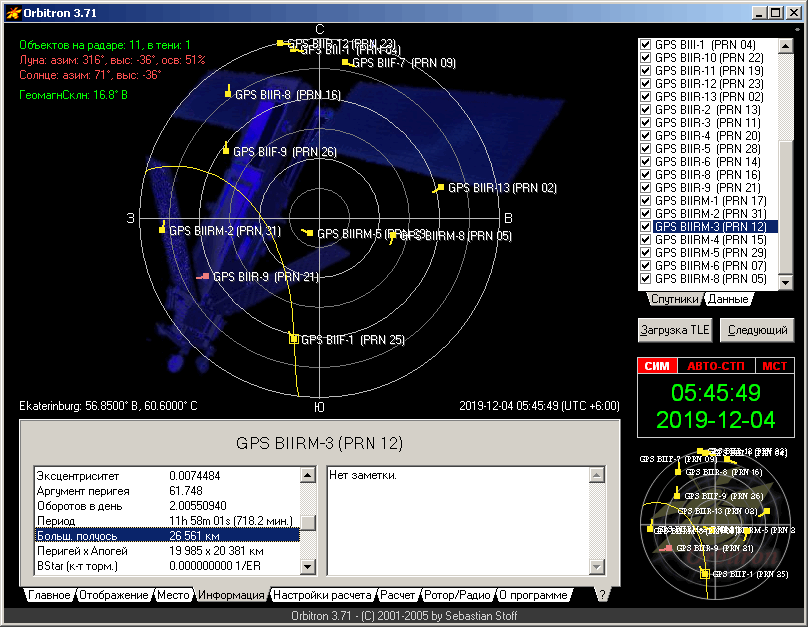This screenshot has height=627, width=808.
Task: Select the Аргумент перигея row
Action: point(167,490)
